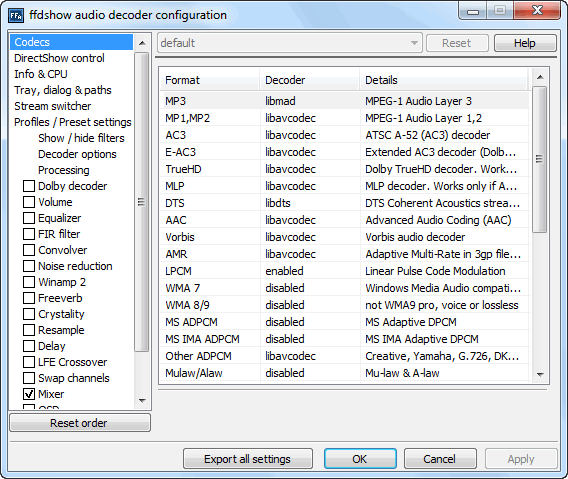Select the AAC format row
This screenshot has height=479, width=568.
[344, 220]
